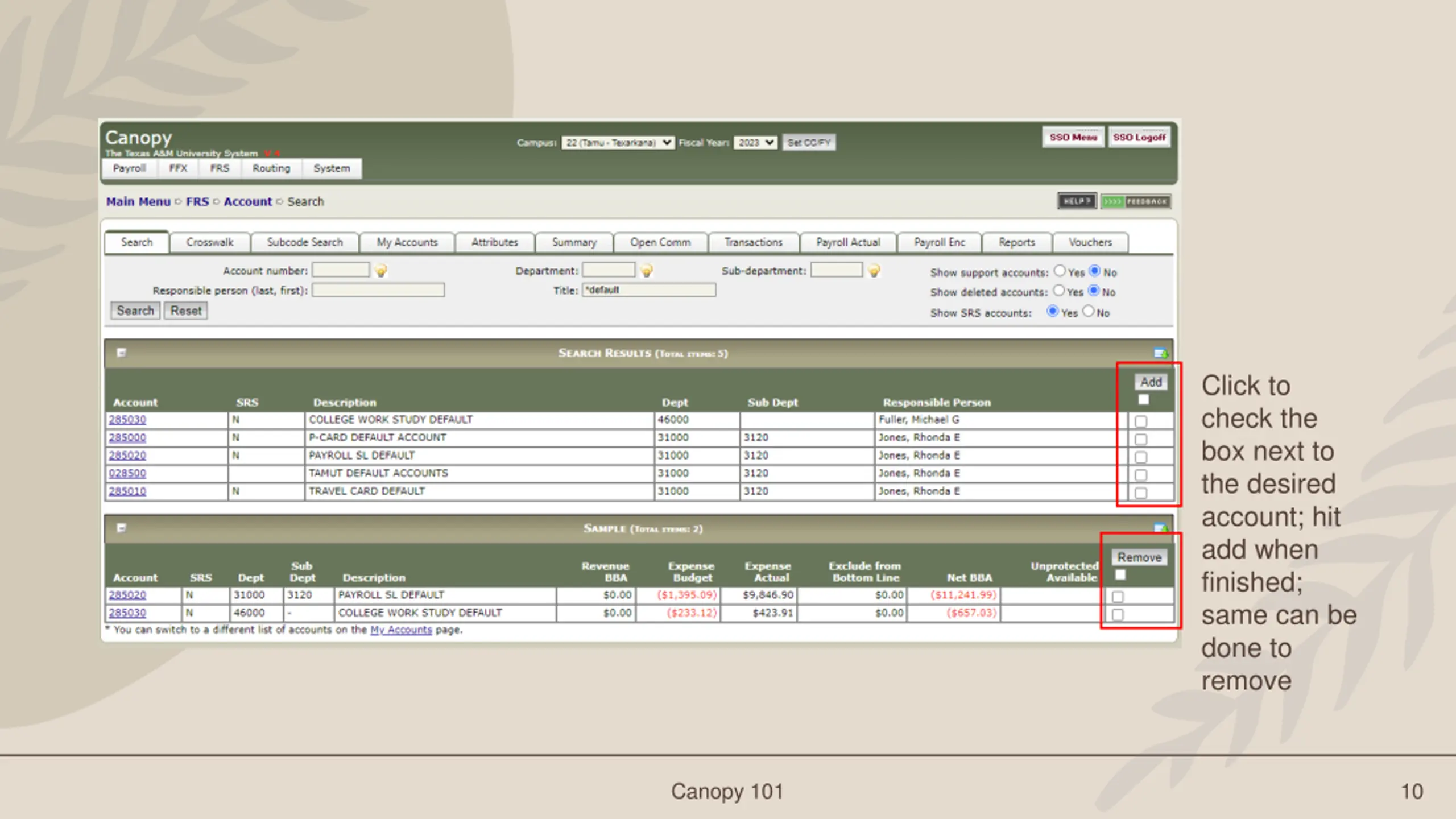Image resolution: width=1456 pixels, height=819 pixels.
Task: Click the Set CC/FY button
Action: click(x=809, y=143)
